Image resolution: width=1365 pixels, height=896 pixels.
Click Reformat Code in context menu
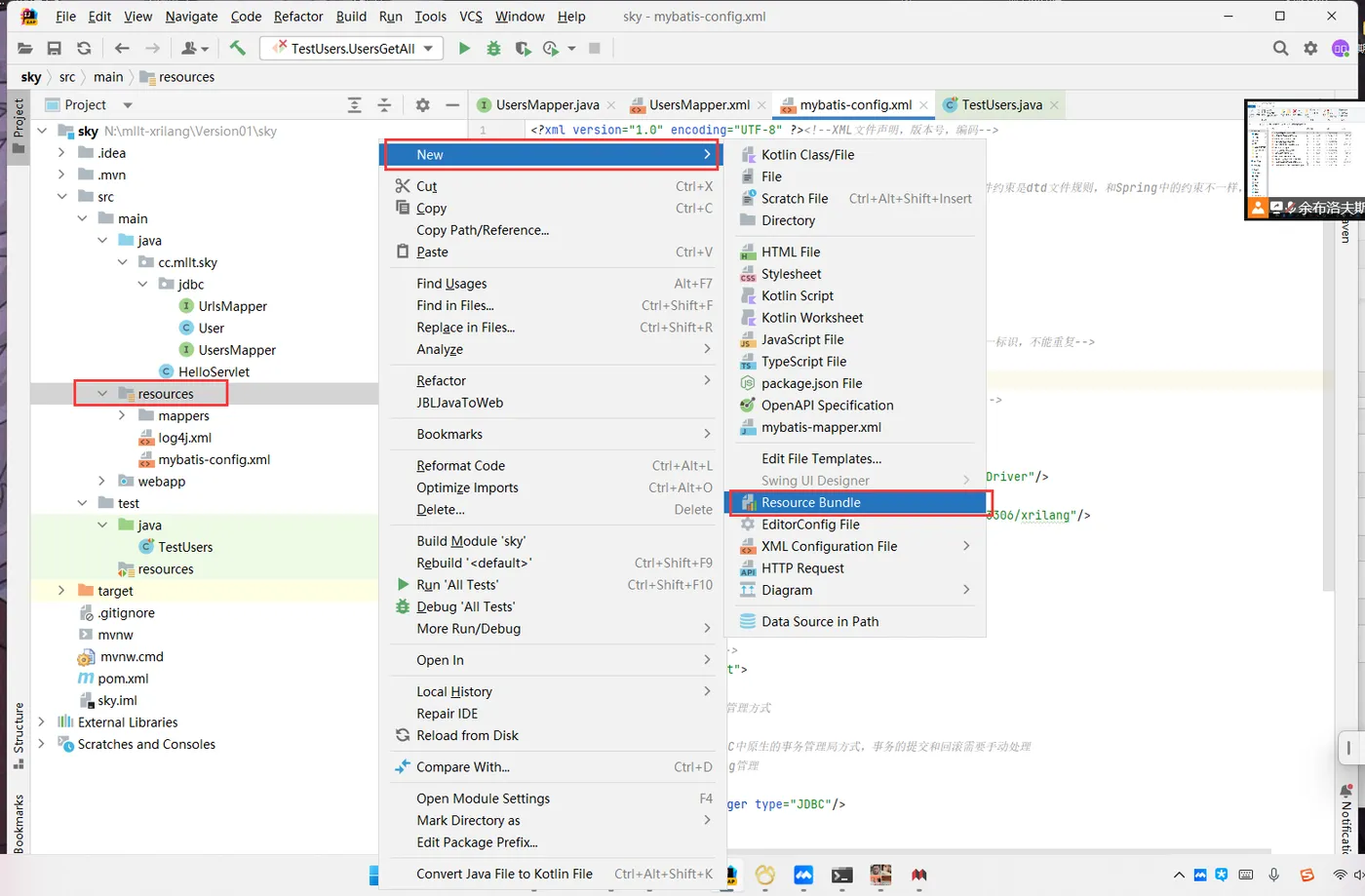(x=553, y=465)
